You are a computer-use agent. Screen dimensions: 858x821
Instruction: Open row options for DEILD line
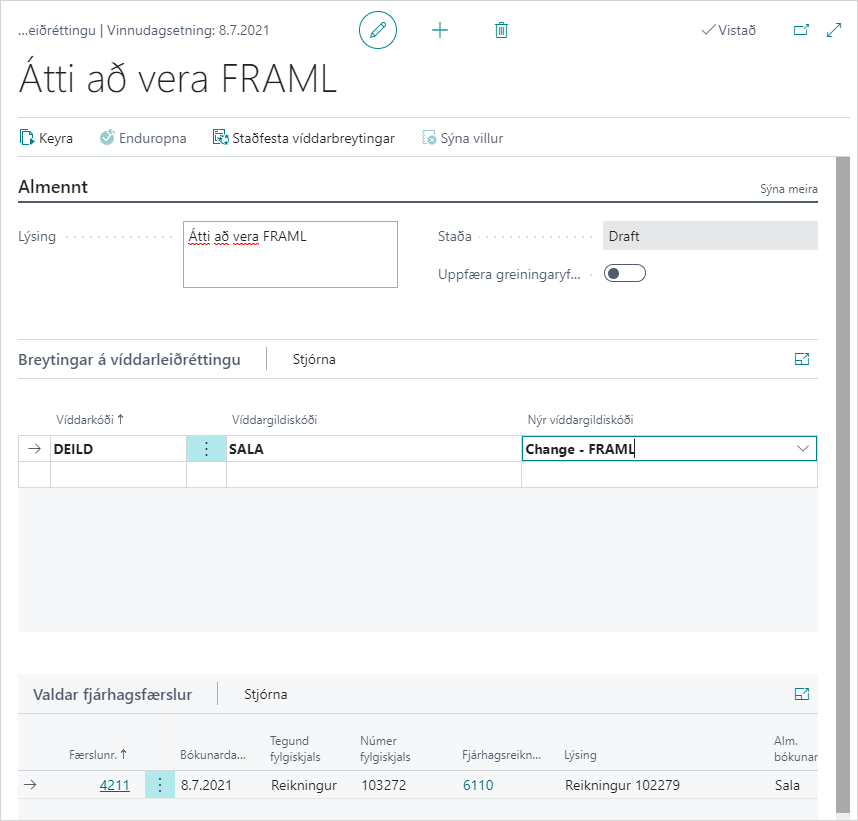click(207, 449)
